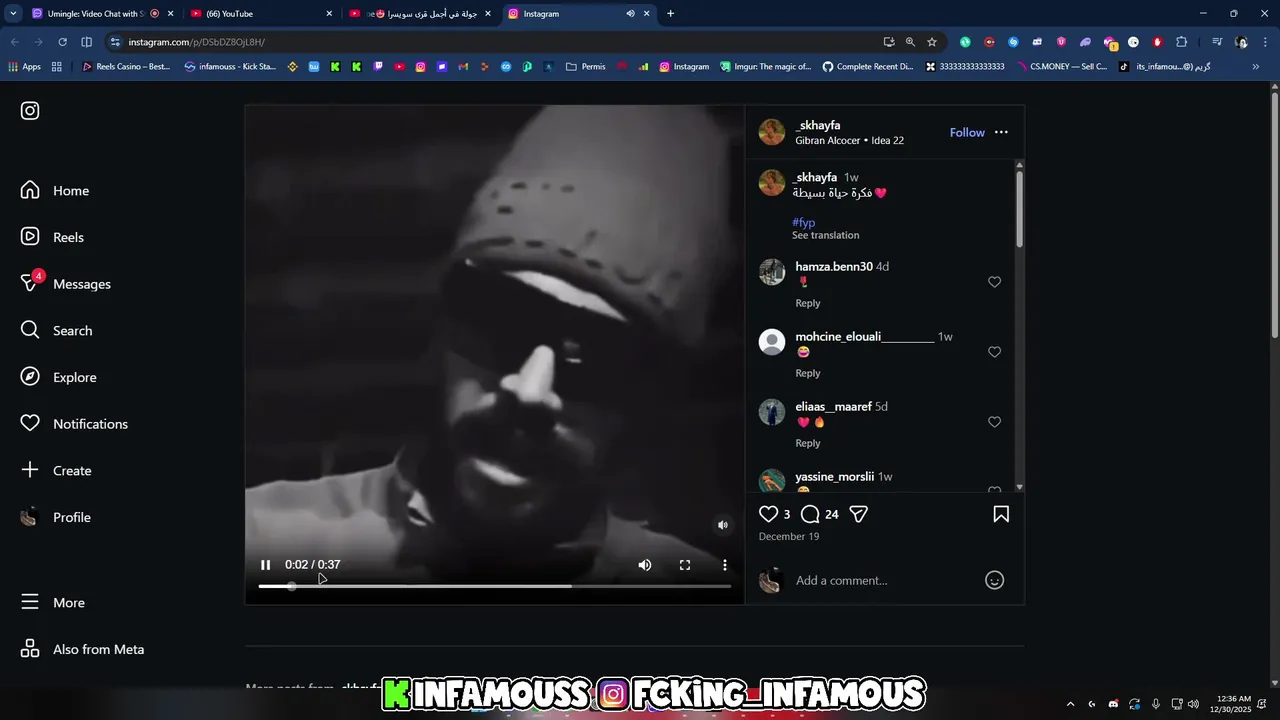Like hamza.benn30's comment
1280x720 pixels.
pos(994,282)
